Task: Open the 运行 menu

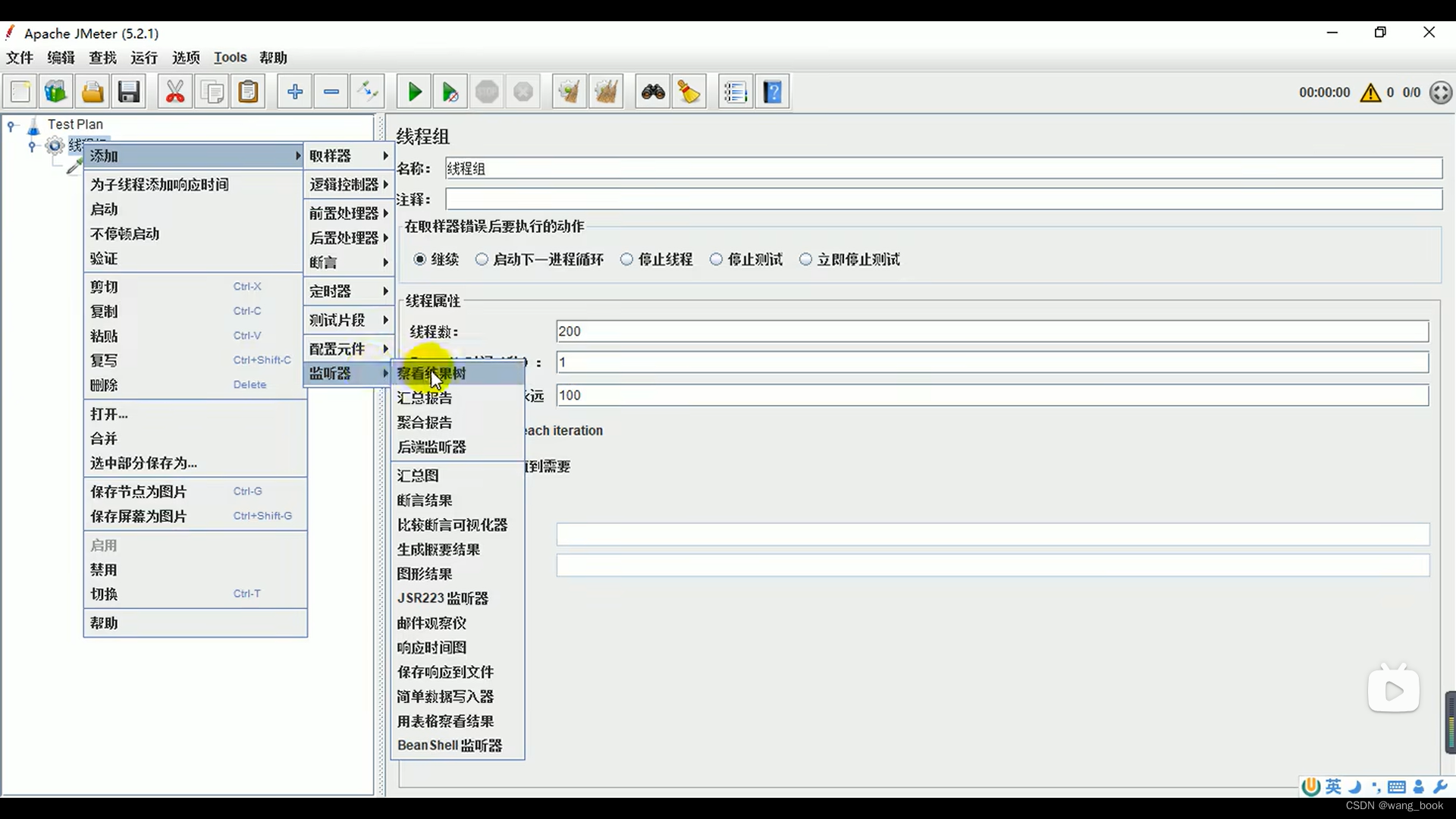Action: click(144, 58)
